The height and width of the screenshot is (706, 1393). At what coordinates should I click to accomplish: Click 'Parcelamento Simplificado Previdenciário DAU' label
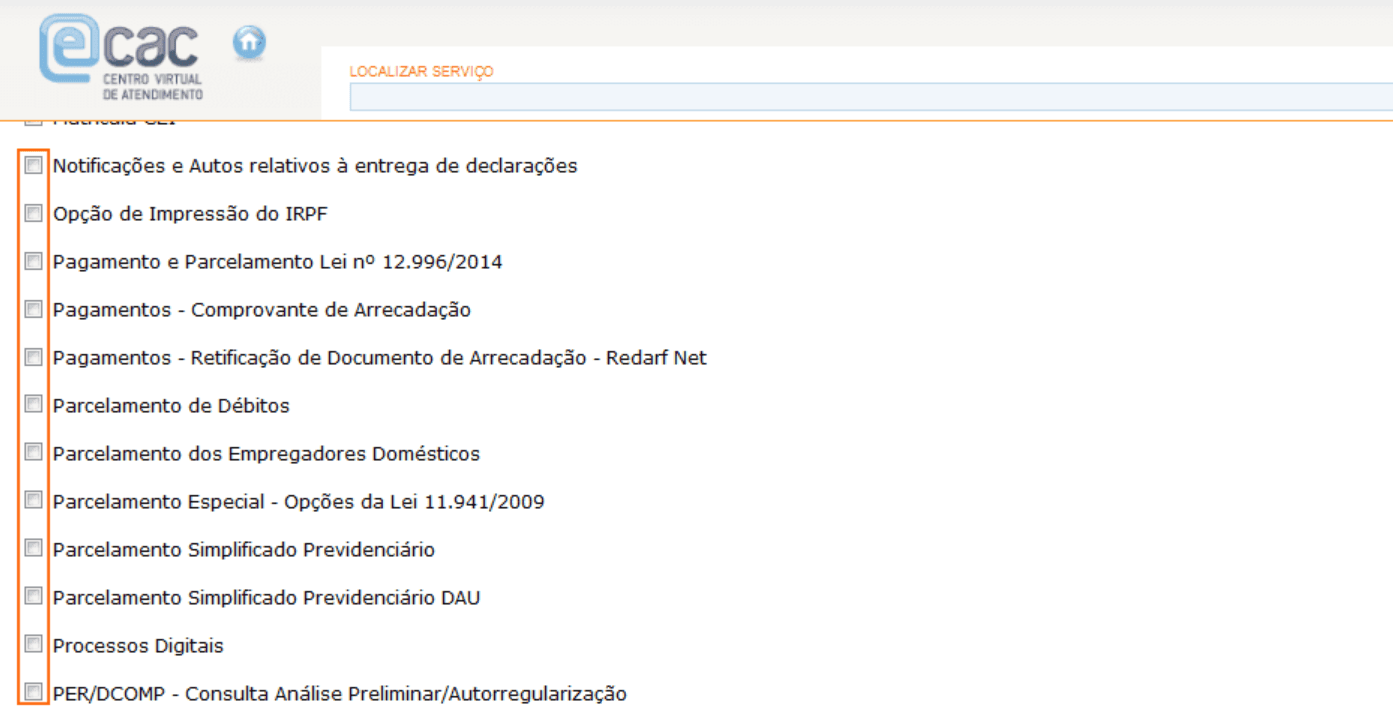267,598
